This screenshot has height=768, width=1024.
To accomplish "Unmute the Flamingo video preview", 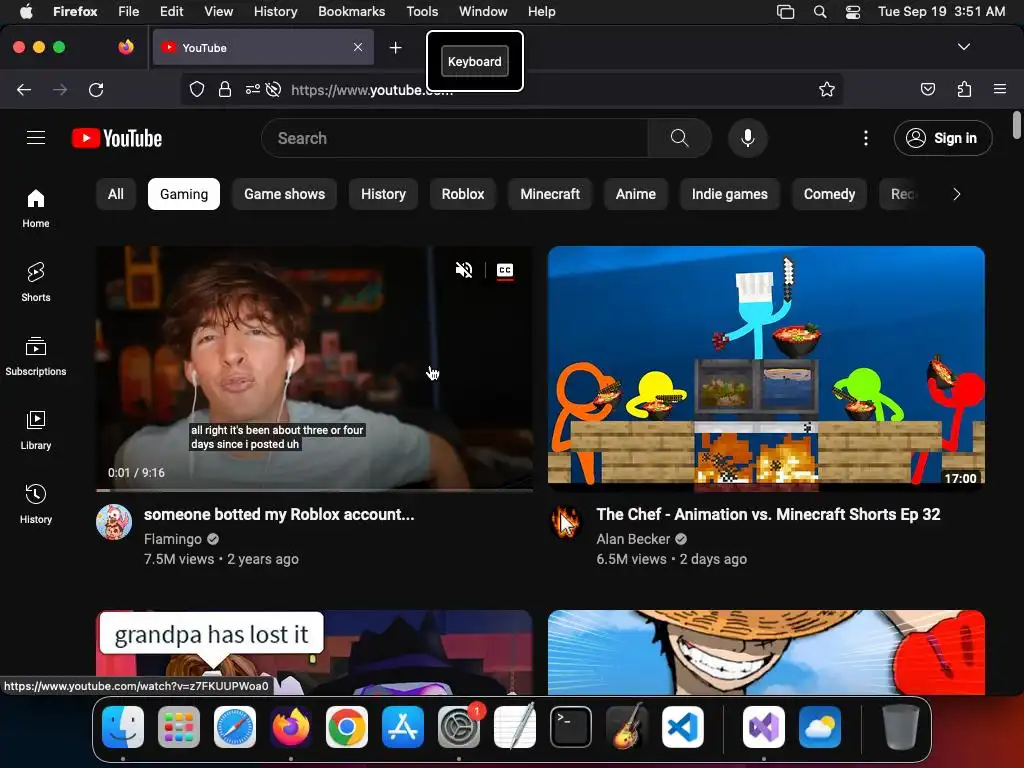I will (x=464, y=270).
